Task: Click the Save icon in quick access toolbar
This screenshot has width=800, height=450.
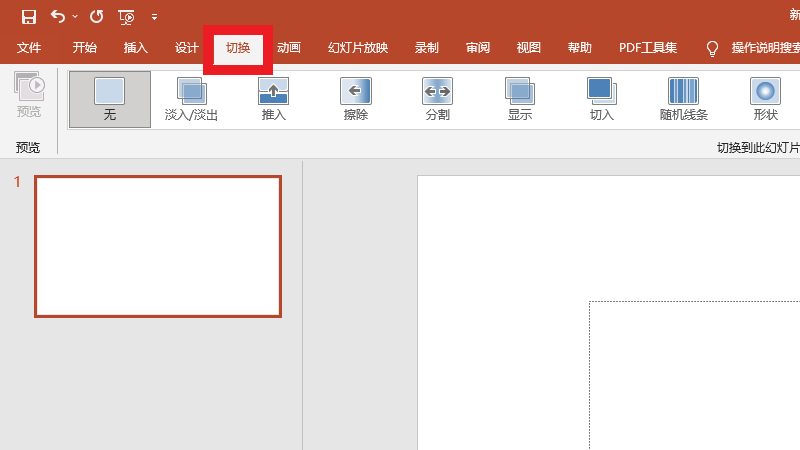Action: (29, 17)
